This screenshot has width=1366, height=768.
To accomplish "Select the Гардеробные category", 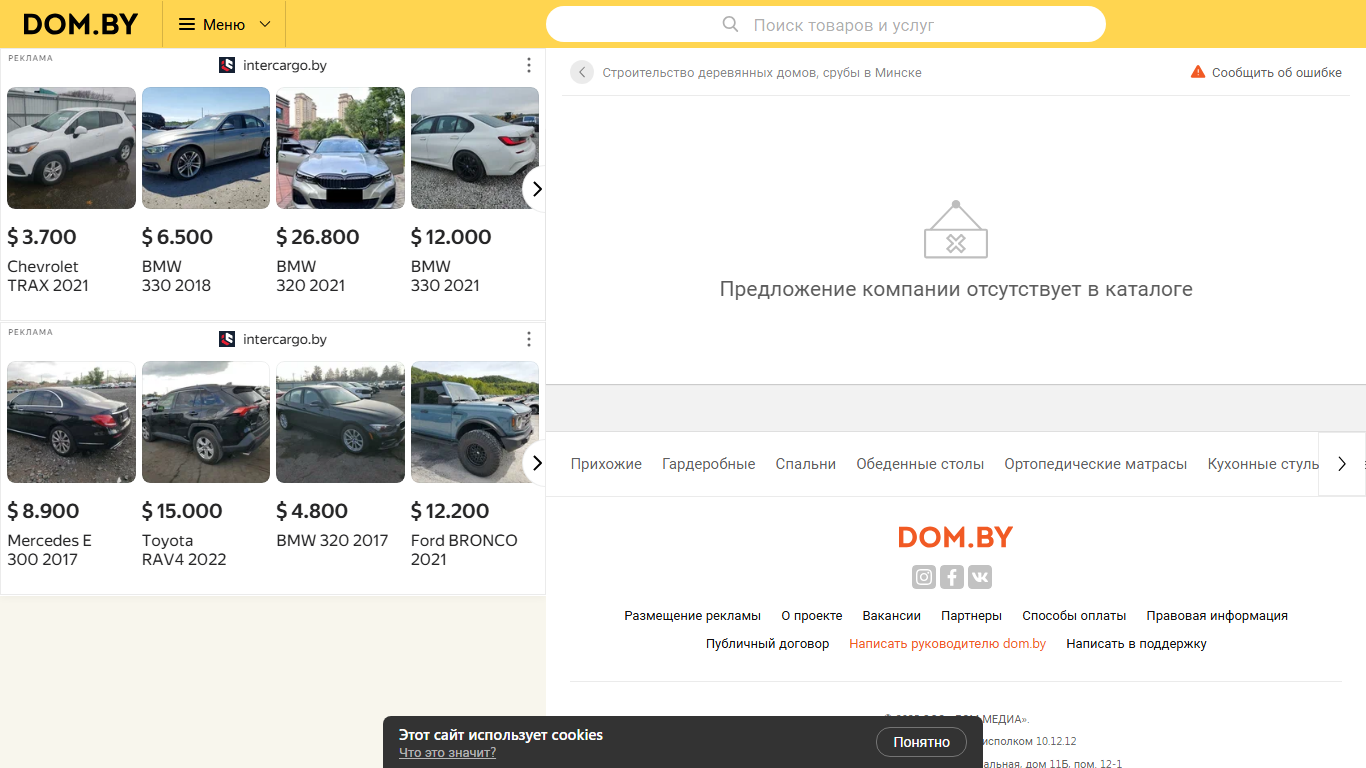I will (x=709, y=464).
